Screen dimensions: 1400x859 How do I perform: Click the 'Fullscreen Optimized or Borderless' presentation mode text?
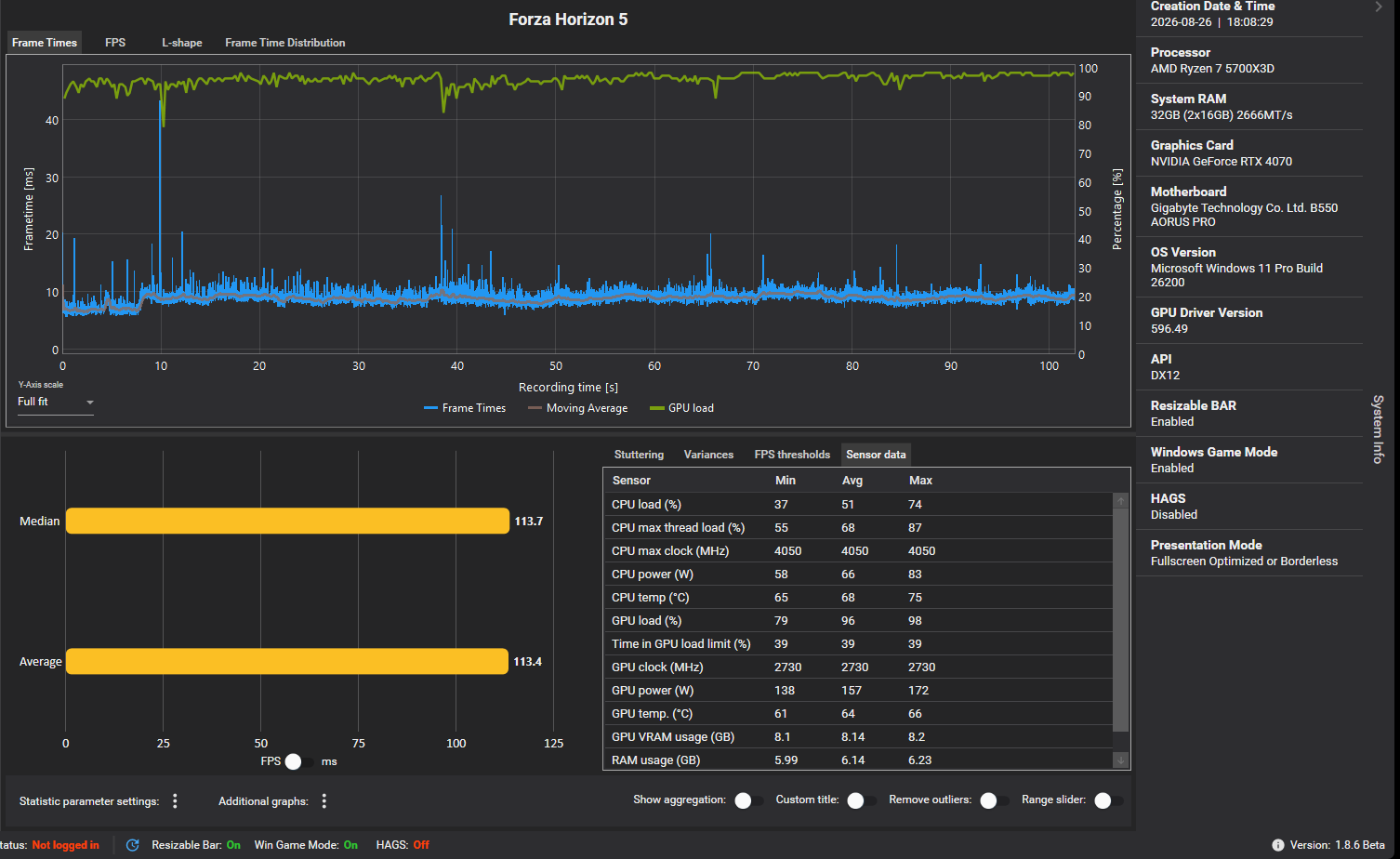point(1244,562)
